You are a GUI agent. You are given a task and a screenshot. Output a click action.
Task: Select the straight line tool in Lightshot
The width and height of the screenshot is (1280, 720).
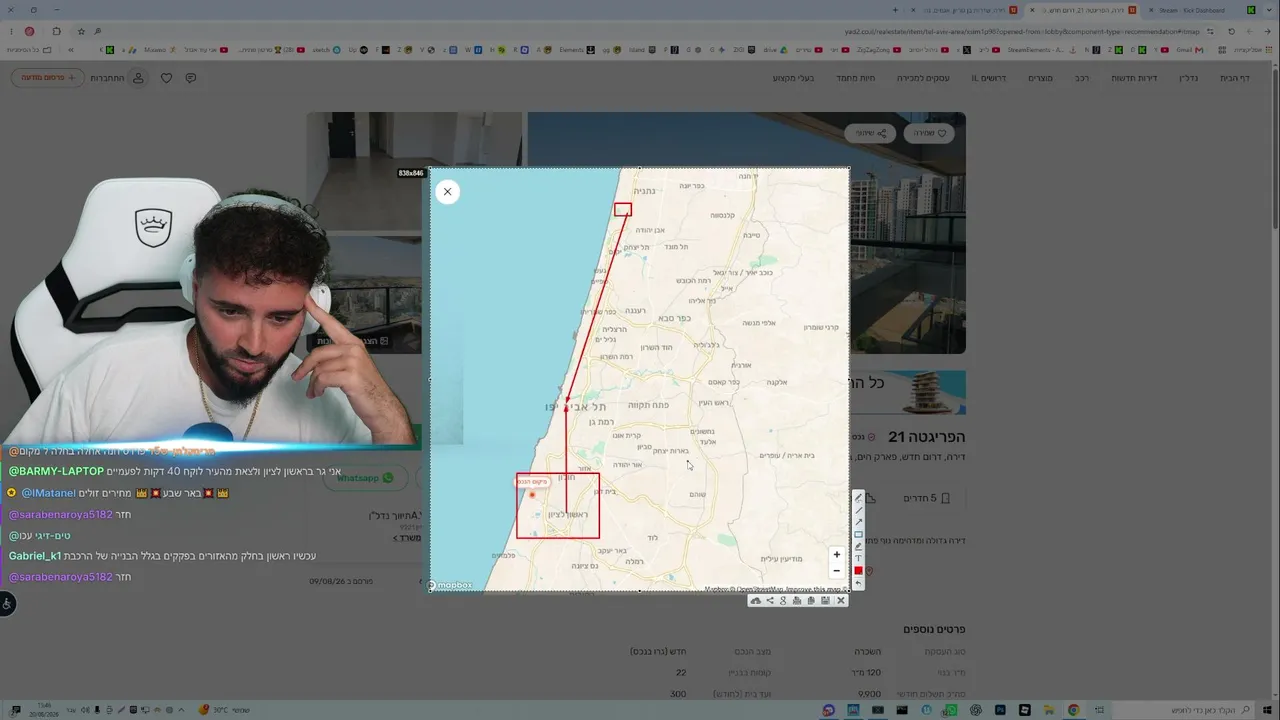tap(858, 510)
